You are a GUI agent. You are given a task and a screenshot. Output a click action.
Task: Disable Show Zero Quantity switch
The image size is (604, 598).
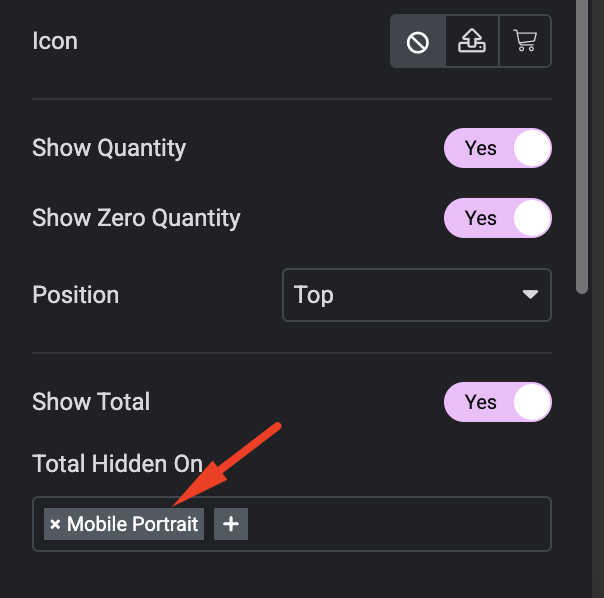498,218
